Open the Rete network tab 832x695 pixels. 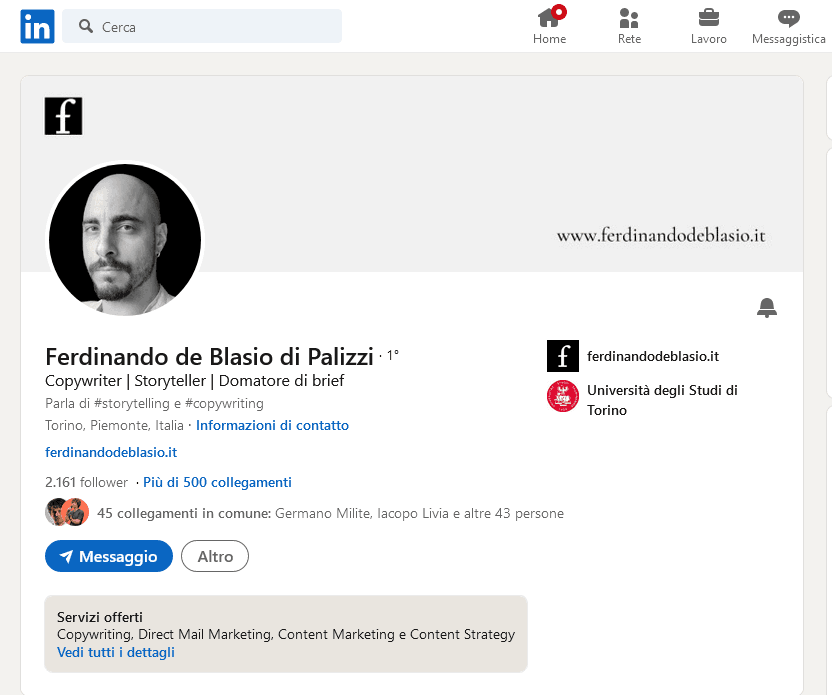[629, 25]
